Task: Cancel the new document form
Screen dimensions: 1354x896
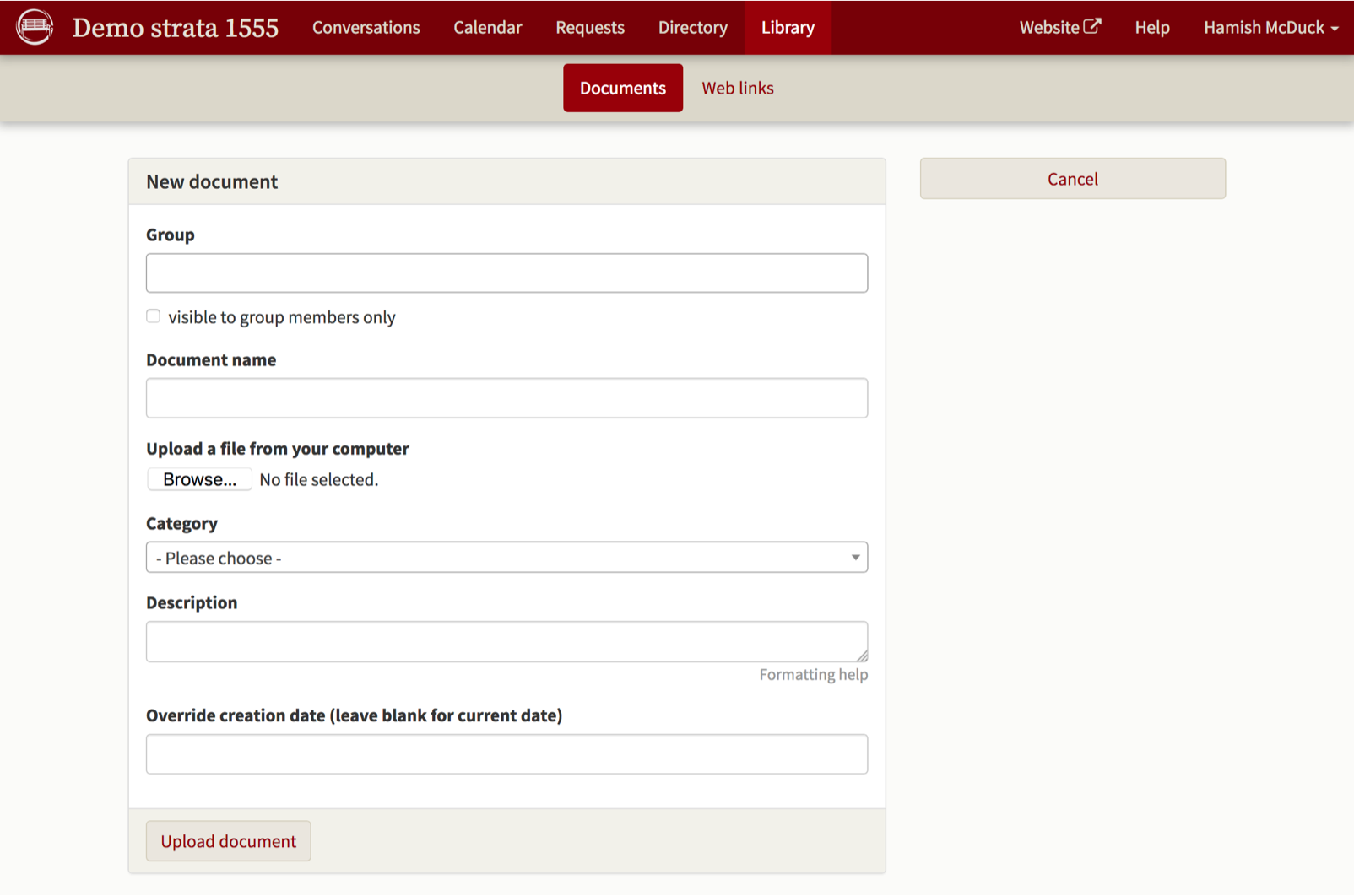Action: pyautogui.click(x=1072, y=179)
